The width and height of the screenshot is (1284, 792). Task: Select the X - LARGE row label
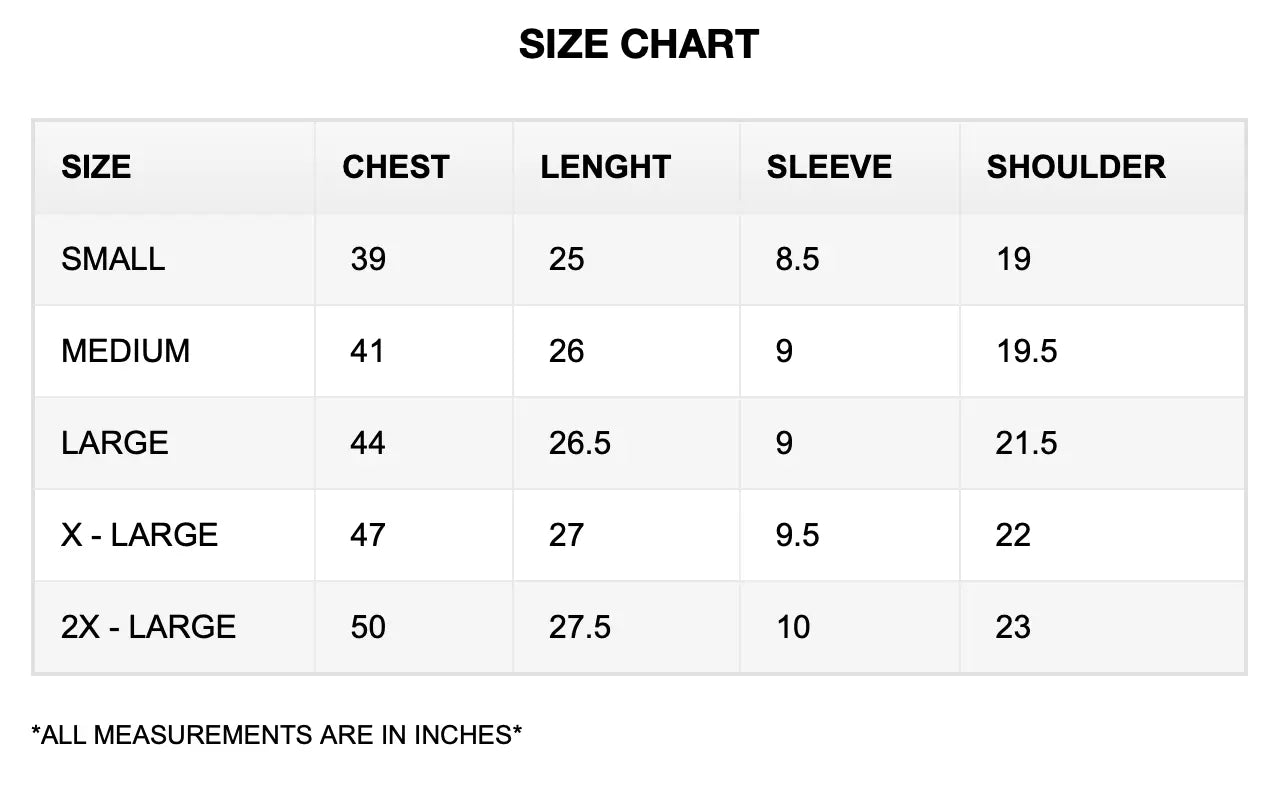pos(139,535)
